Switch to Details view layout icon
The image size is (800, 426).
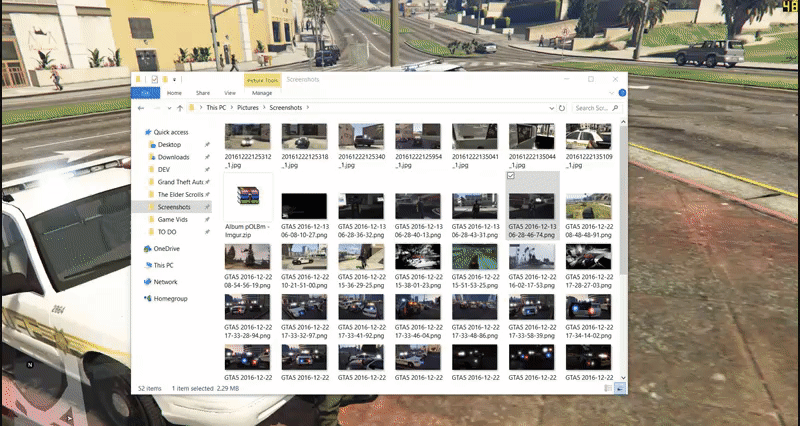pos(608,388)
